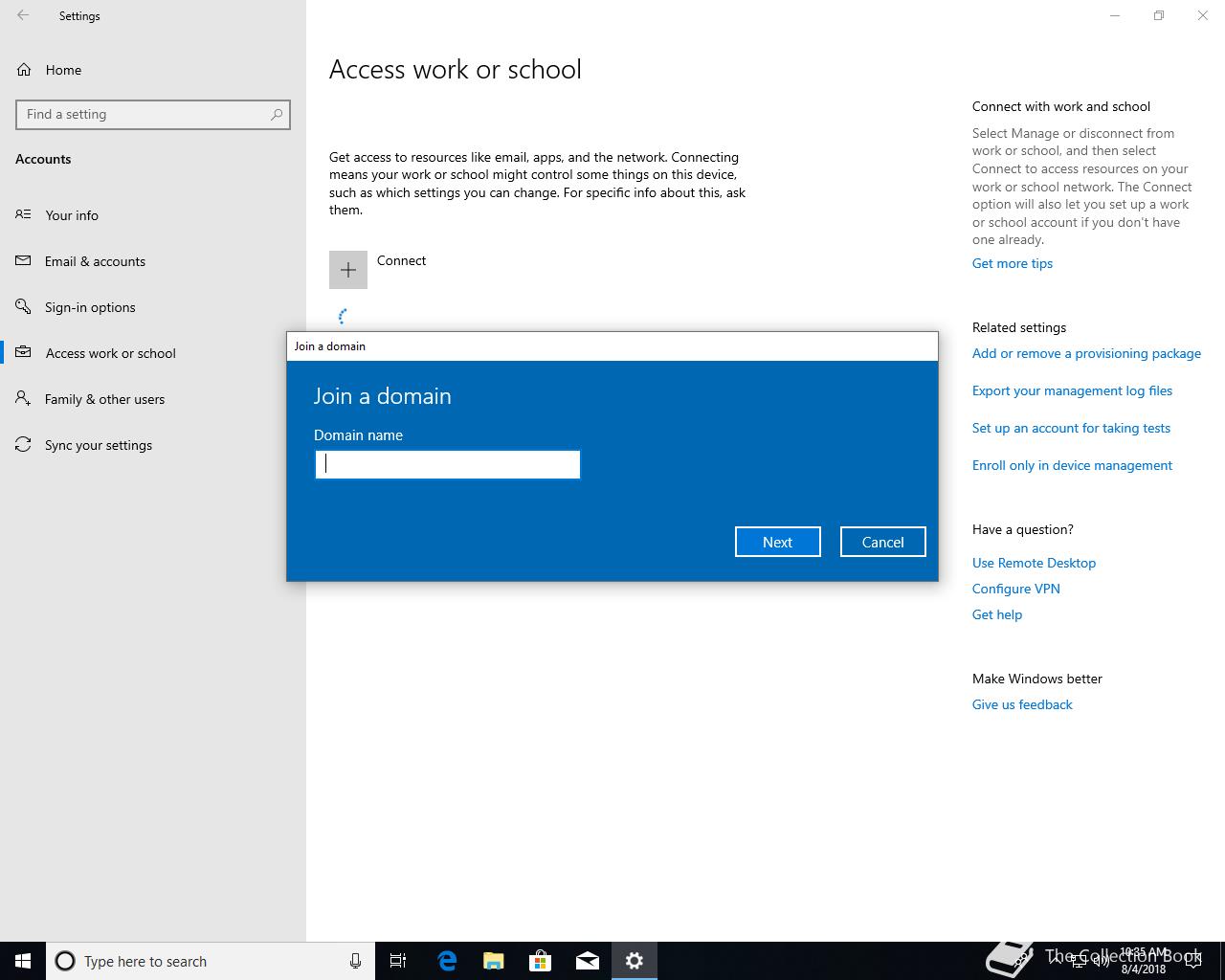This screenshot has width=1225, height=980.
Task: Click the Domain name input field
Action: [447, 464]
